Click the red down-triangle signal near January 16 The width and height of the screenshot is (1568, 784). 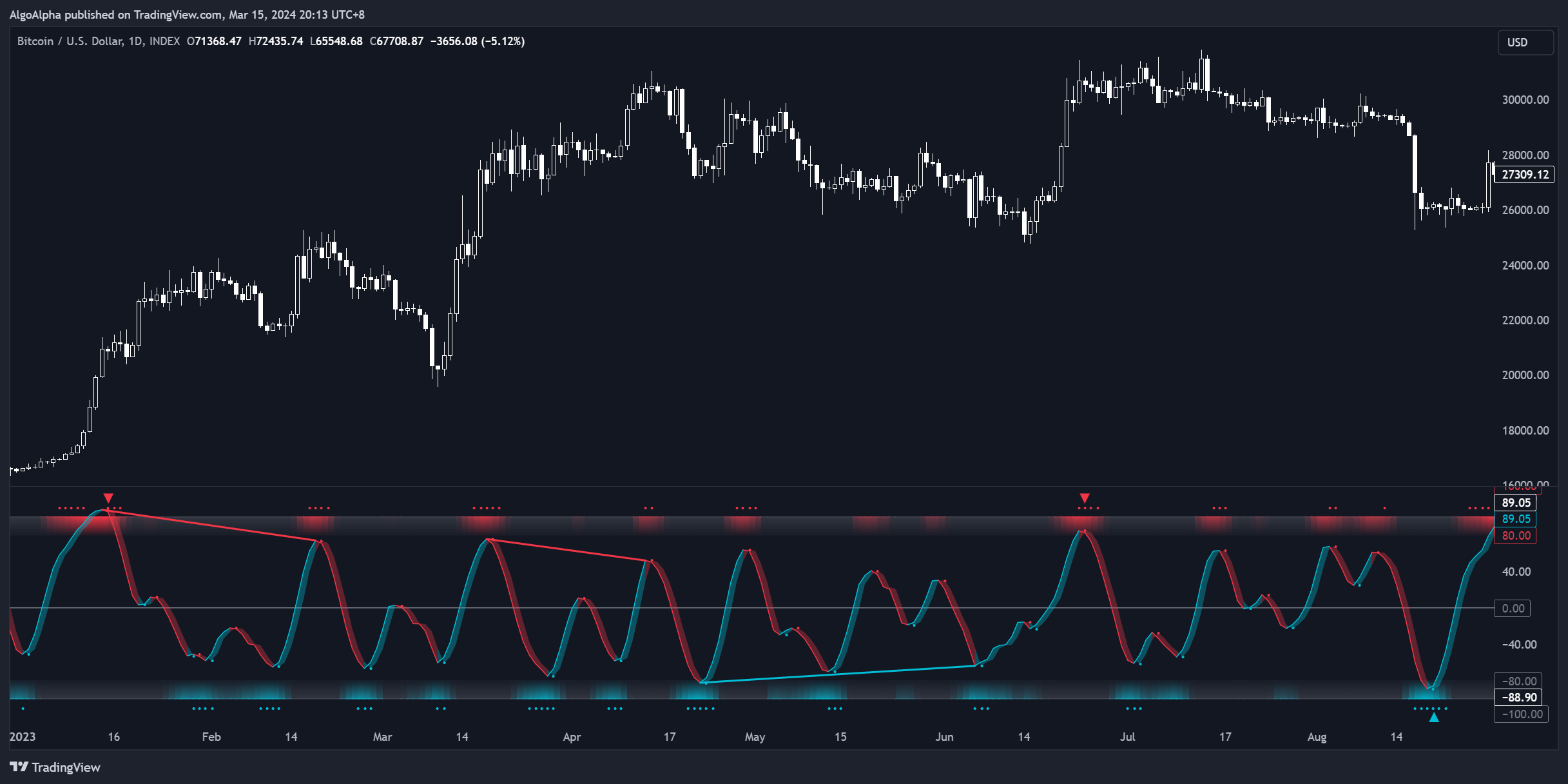pyautogui.click(x=108, y=498)
